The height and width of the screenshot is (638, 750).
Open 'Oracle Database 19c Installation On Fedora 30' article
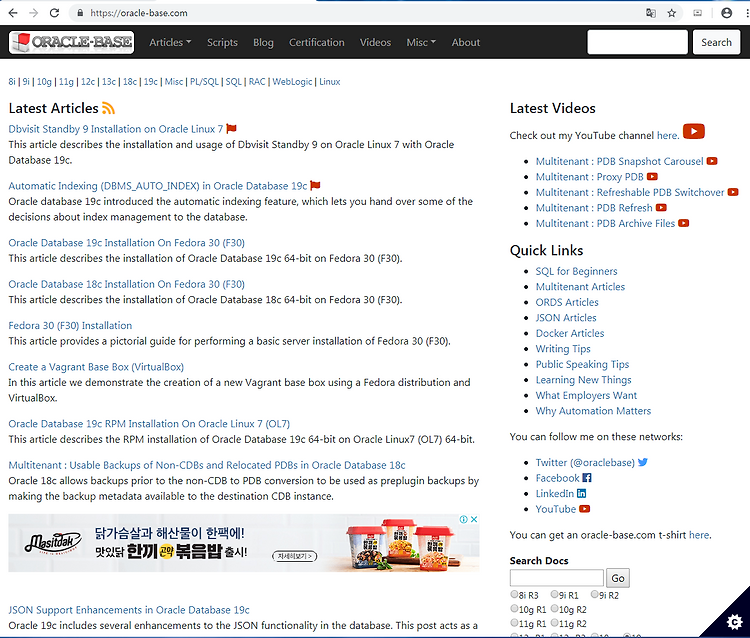pos(126,242)
